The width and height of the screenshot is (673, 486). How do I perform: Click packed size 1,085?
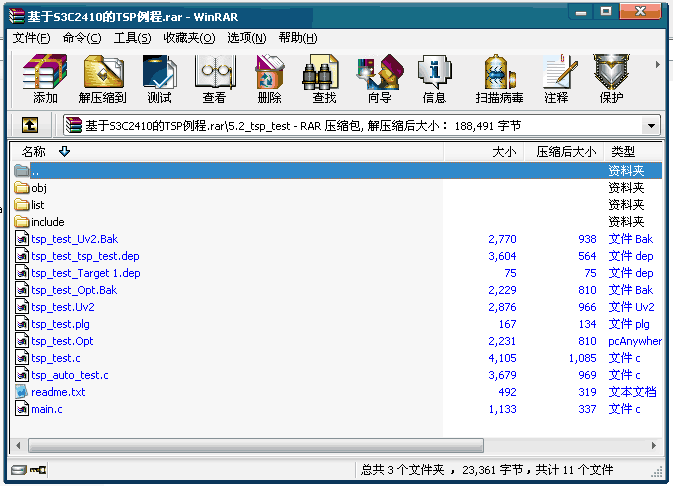(582, 358)
